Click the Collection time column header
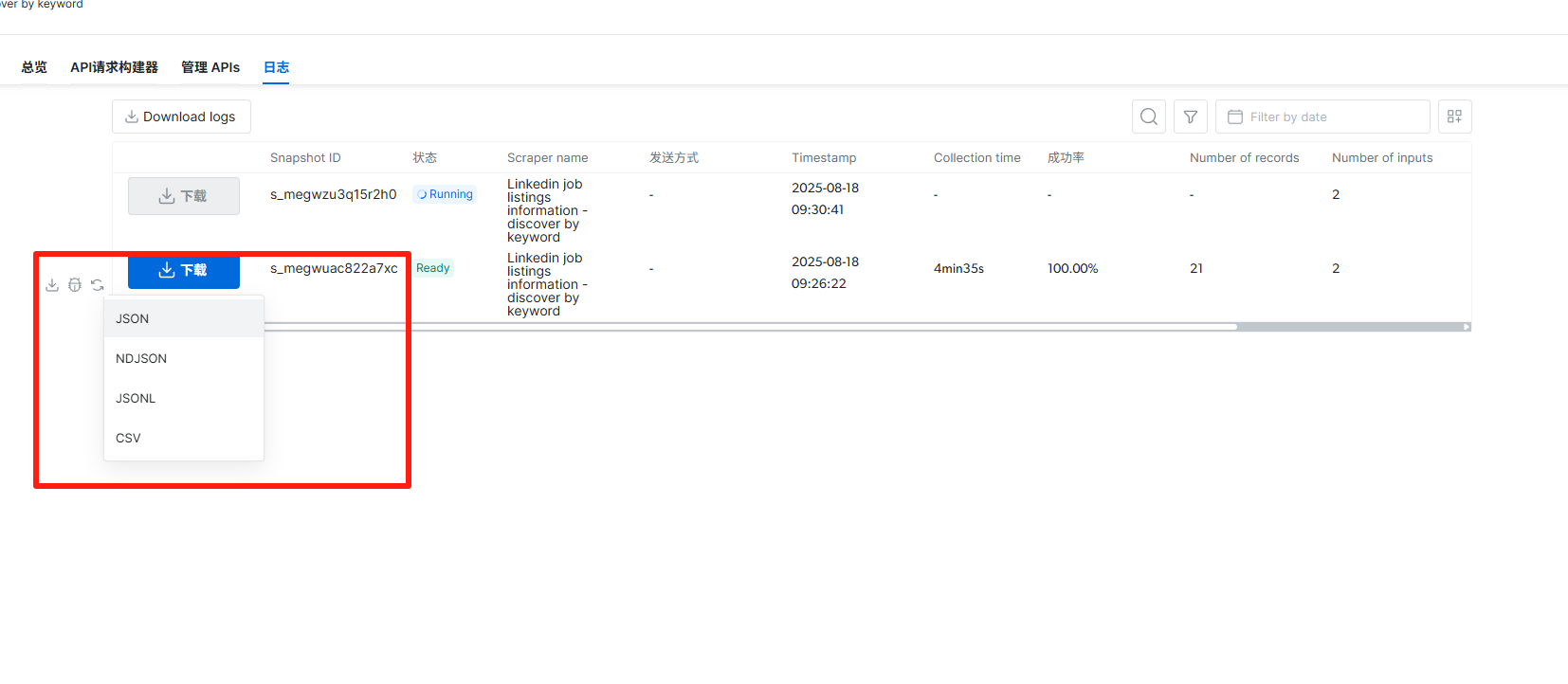This screenshot has height=684, width=1568. (977, 158)
